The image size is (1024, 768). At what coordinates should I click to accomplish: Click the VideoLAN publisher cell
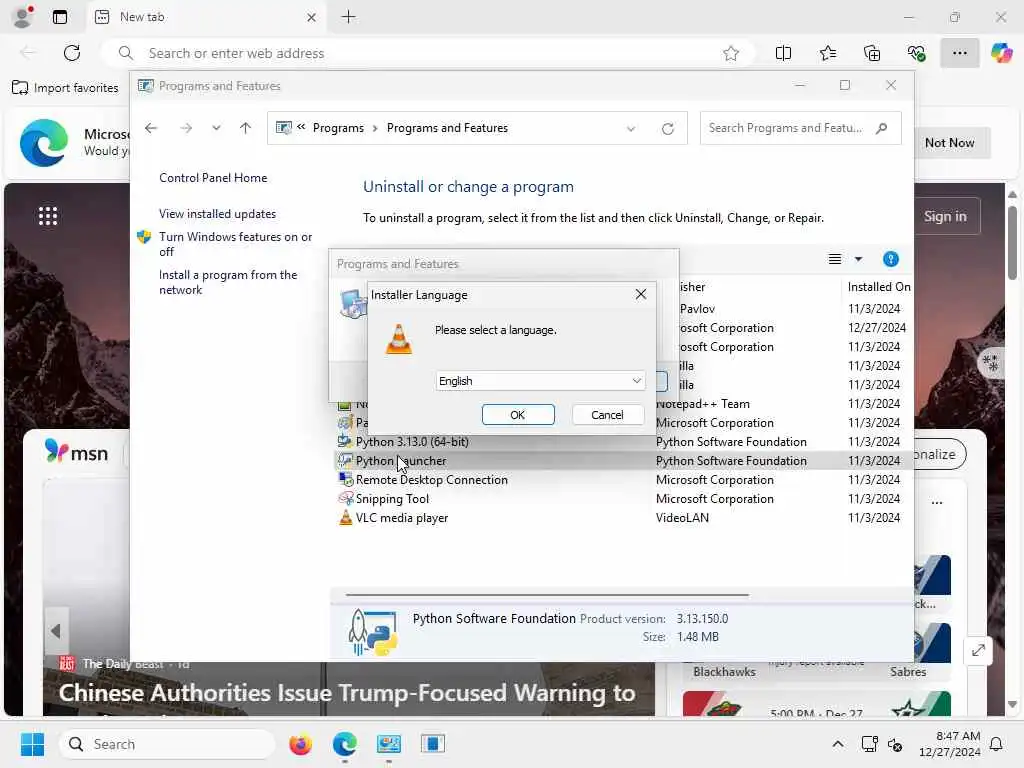point(682,518)
